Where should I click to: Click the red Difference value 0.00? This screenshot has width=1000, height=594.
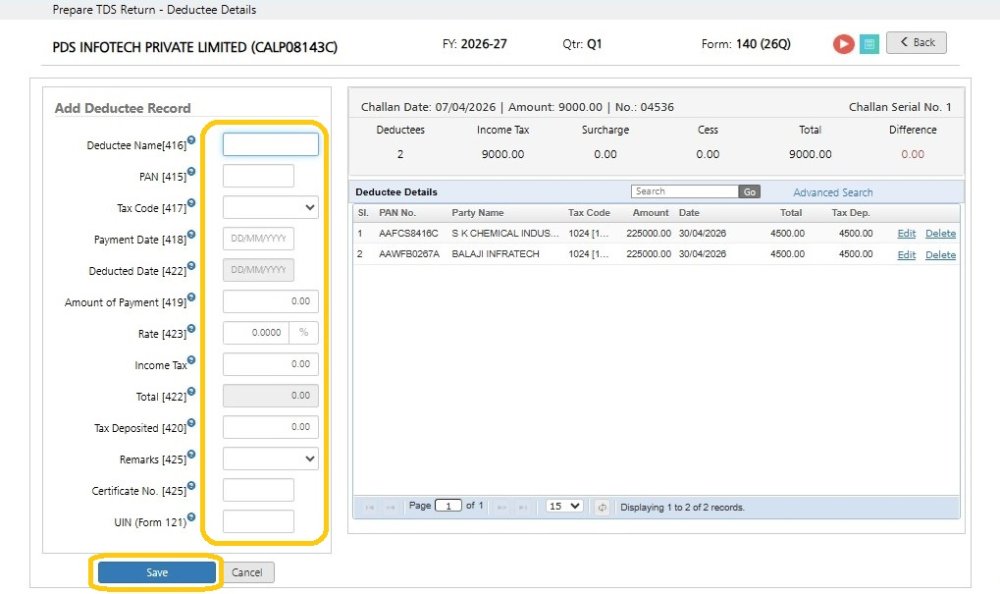[x=913, y=154]
